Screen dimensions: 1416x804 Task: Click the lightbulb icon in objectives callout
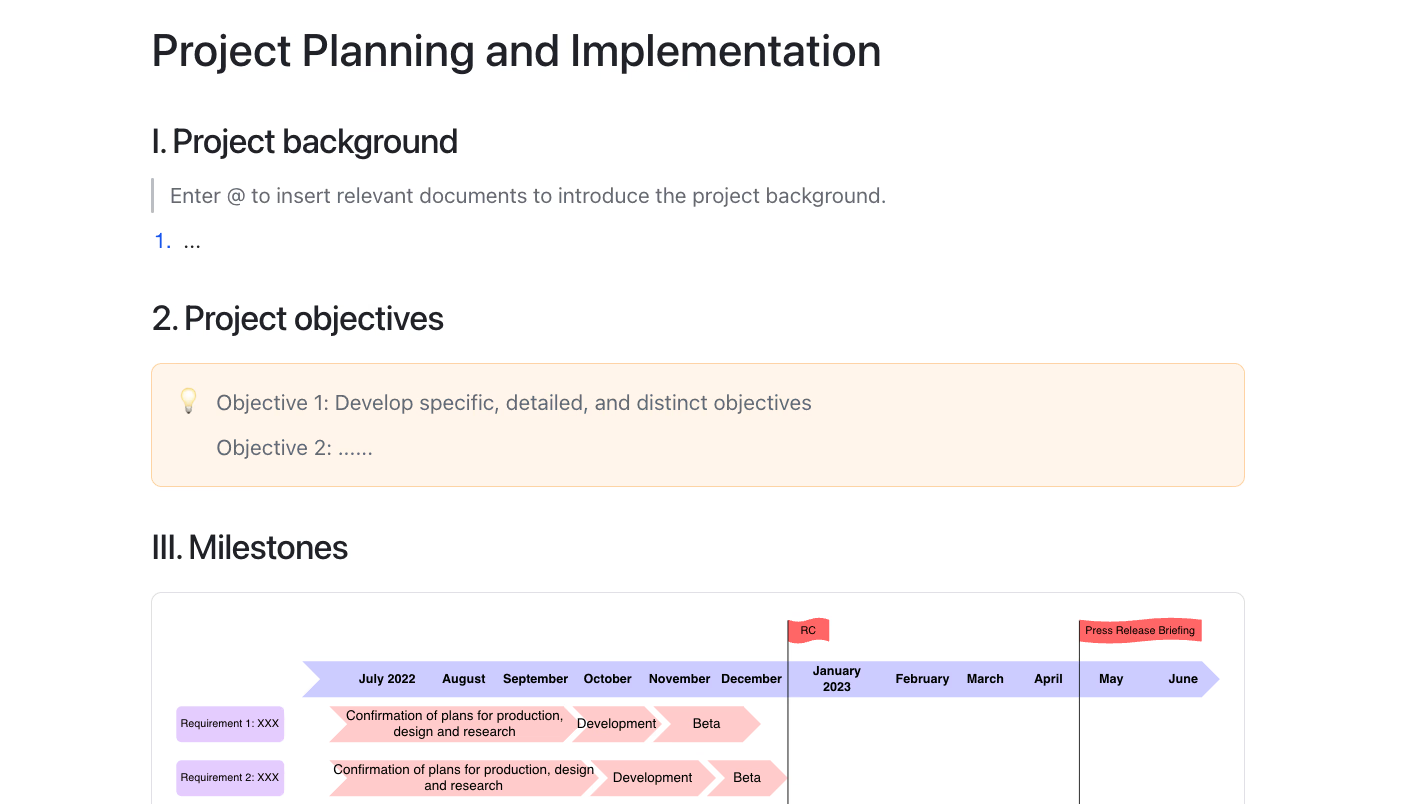tap(188, 401)
